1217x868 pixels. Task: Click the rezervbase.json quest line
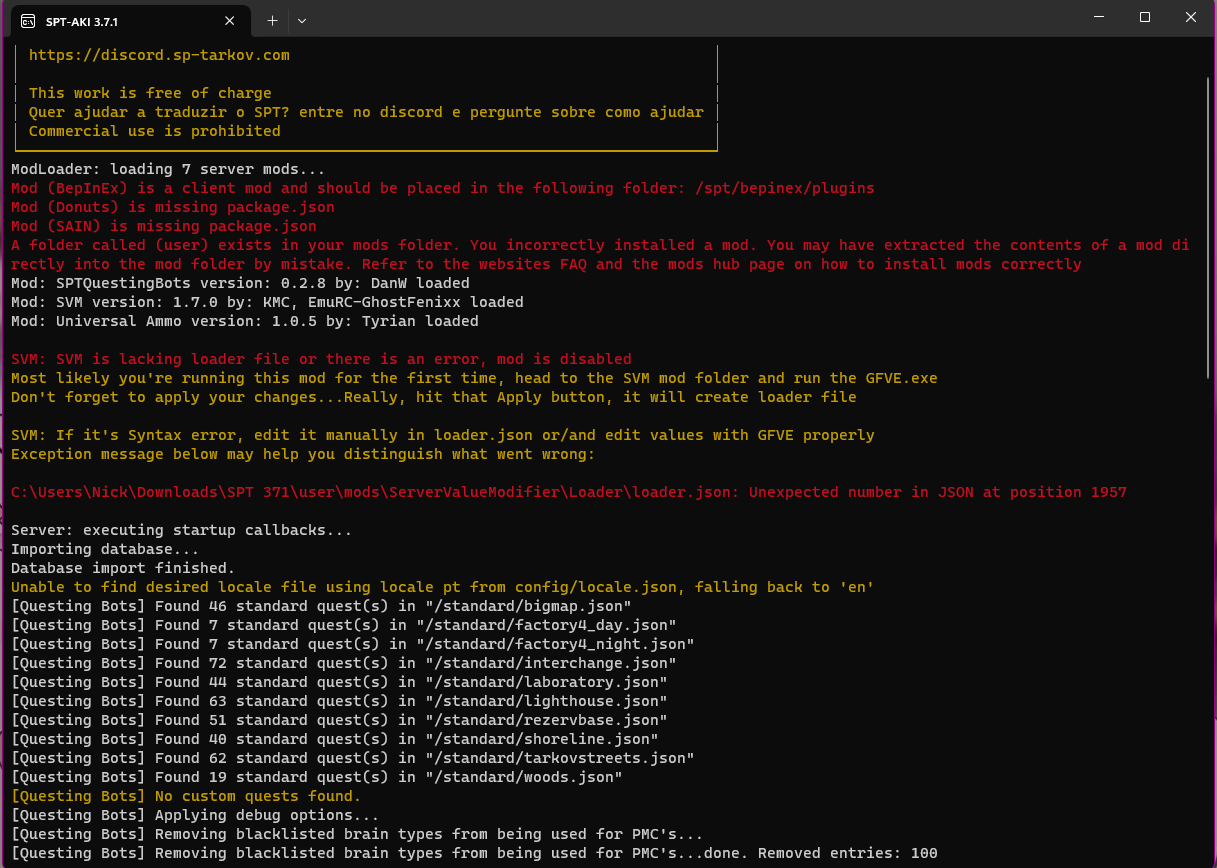(x=339, y=720)
